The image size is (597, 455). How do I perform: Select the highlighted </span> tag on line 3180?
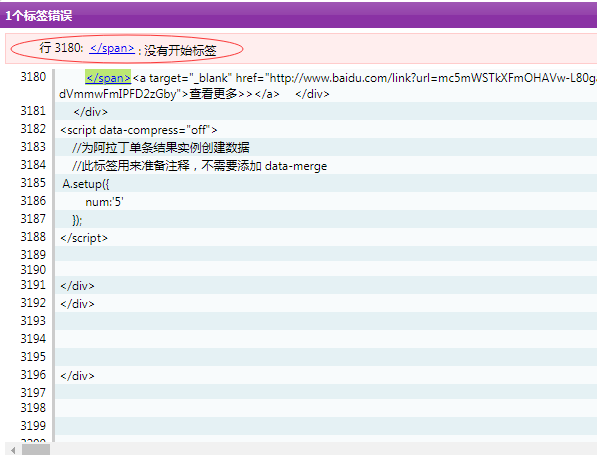pyautogui.click(x=108, y=78)
